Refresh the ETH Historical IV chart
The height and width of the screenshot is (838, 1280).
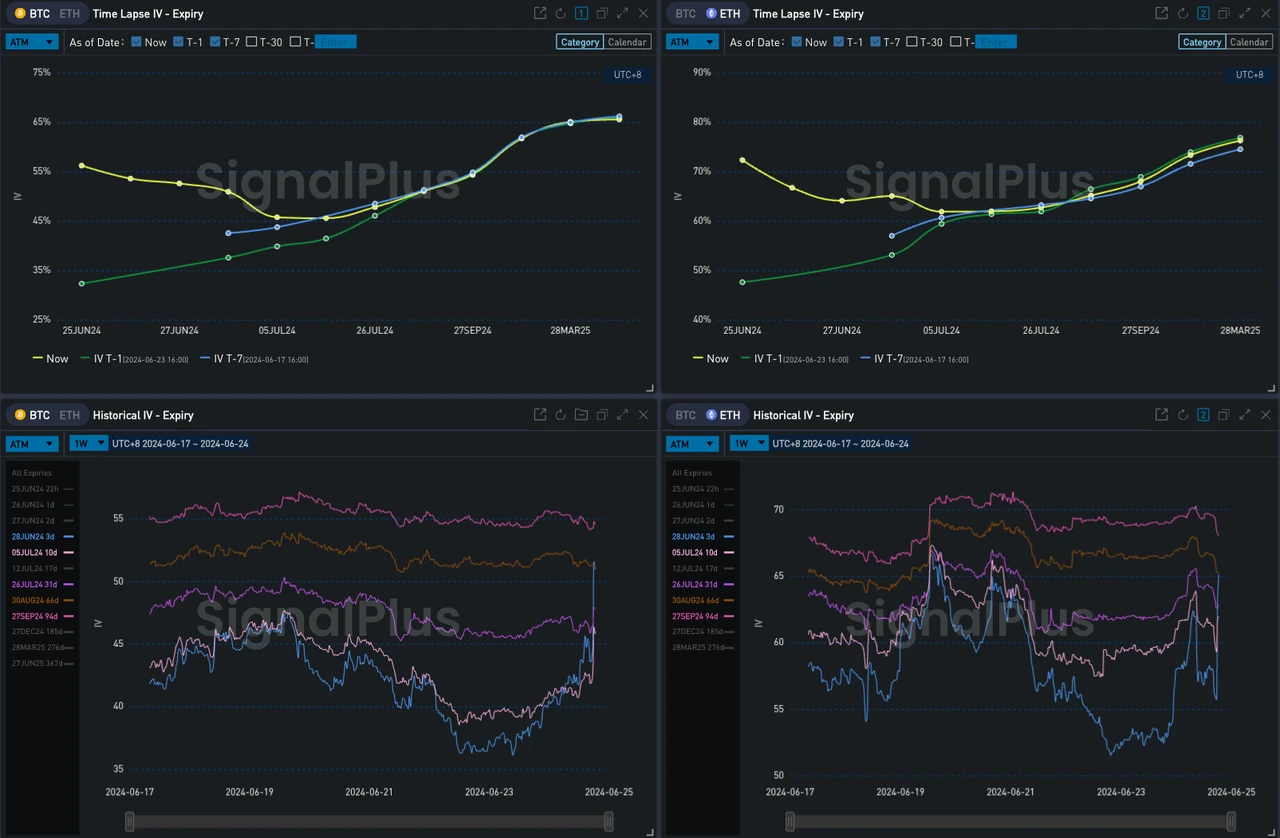point(1182,415)
